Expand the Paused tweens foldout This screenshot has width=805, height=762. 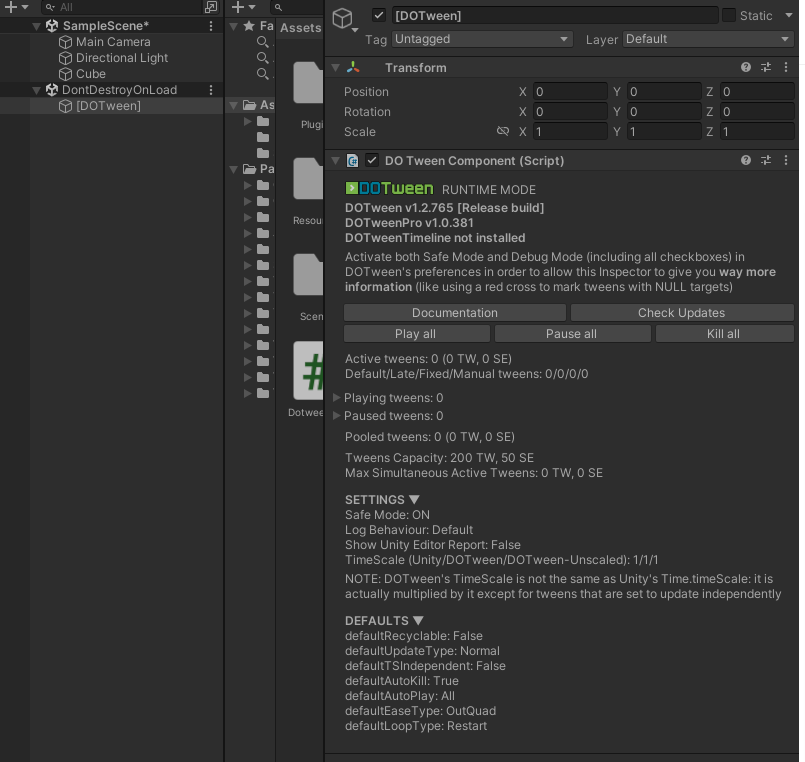pos(337,415)
